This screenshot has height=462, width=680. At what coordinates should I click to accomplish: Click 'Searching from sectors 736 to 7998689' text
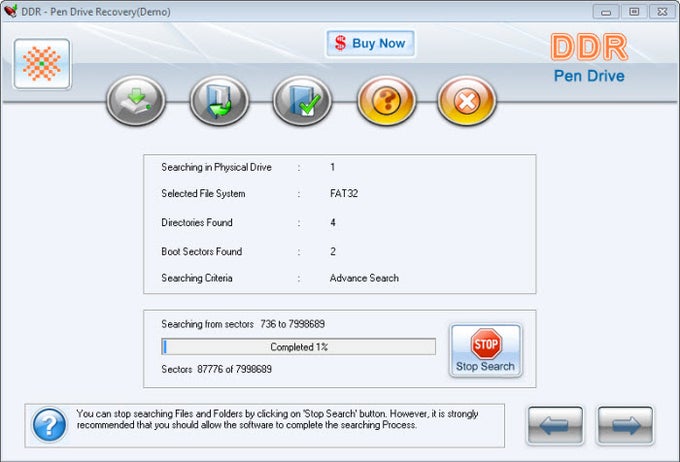pos(243,324)
